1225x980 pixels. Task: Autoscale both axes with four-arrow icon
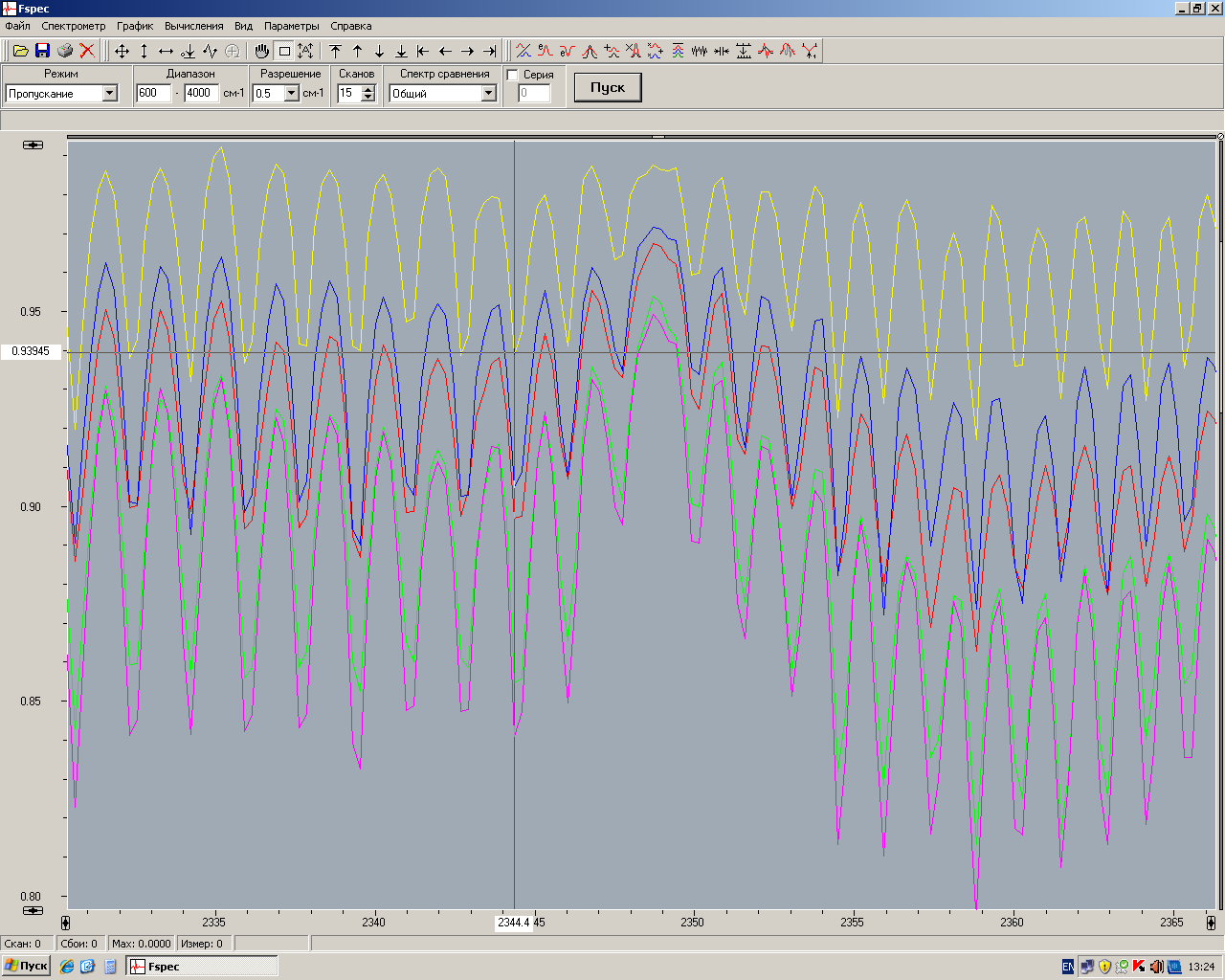tap(122, 51)
